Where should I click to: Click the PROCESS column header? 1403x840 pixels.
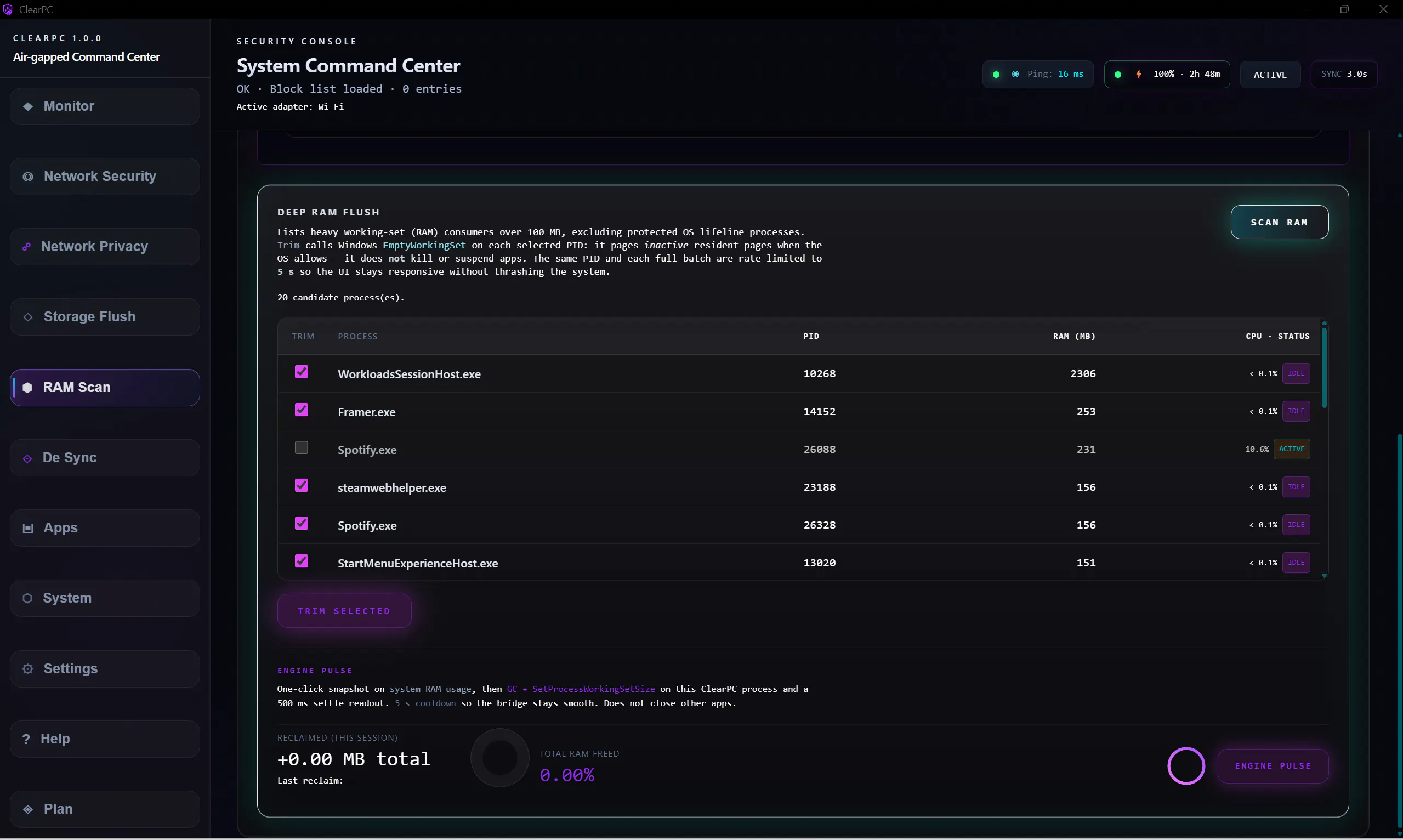pos(357,337)
